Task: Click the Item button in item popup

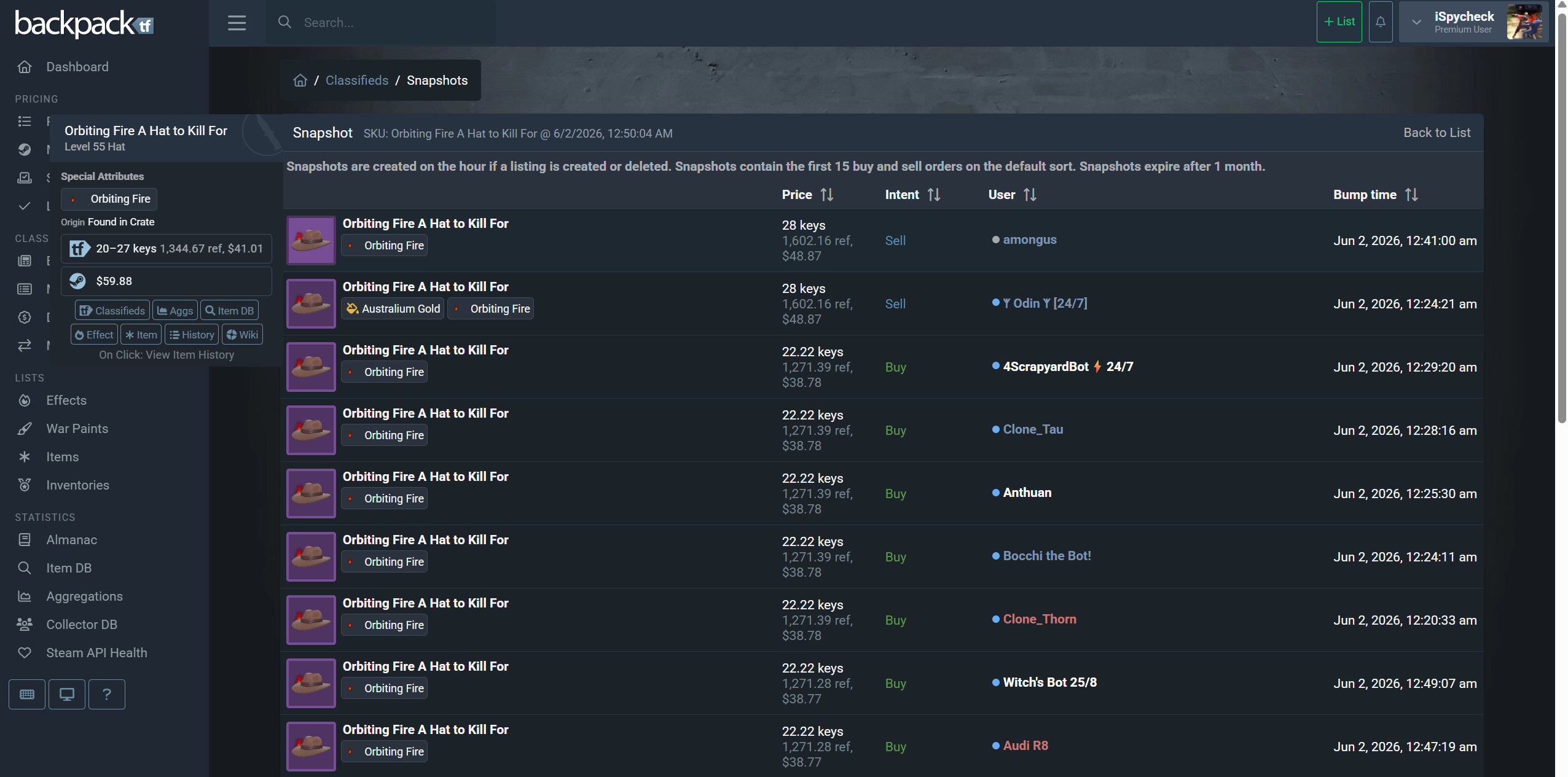Action: pyautogui.click(x=141, y=335)
